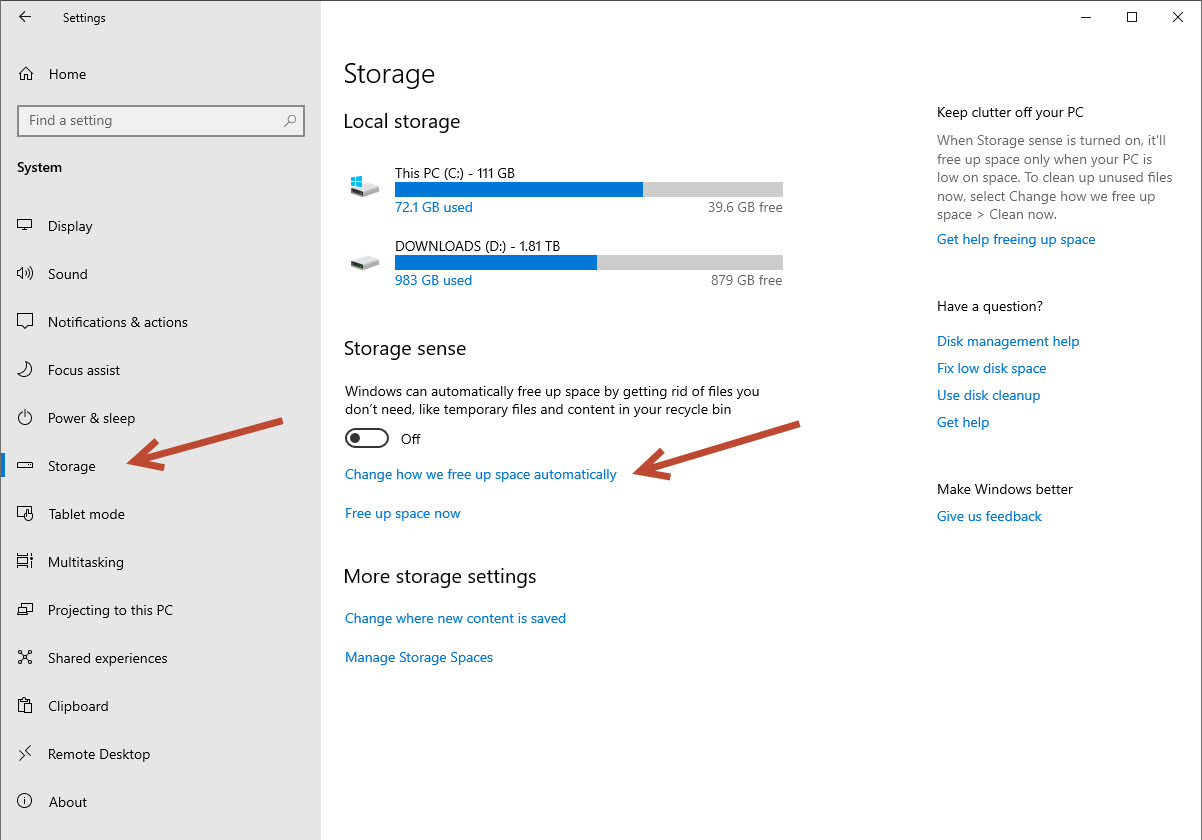Click the DOWNLOADS (D:) usage bar
1202x840 pixels.
[589, 262]
